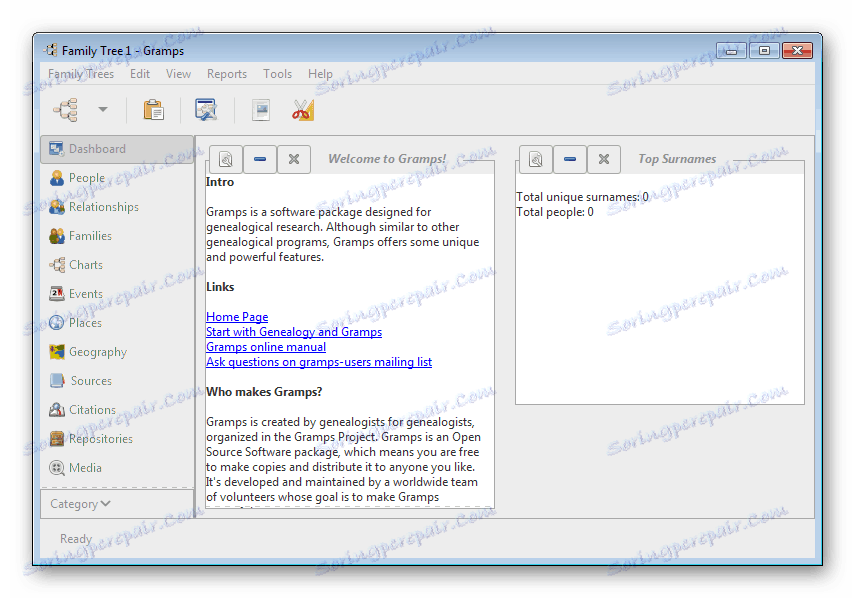Go to the Charts view
855x598 pixels.
(x=76, y=264)
